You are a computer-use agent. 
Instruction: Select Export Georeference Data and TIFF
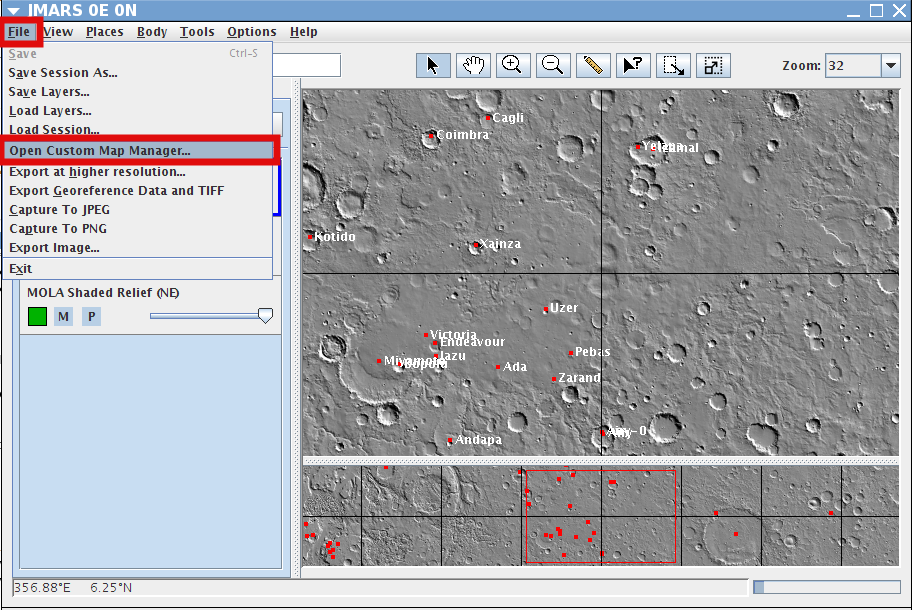point(116,191)
